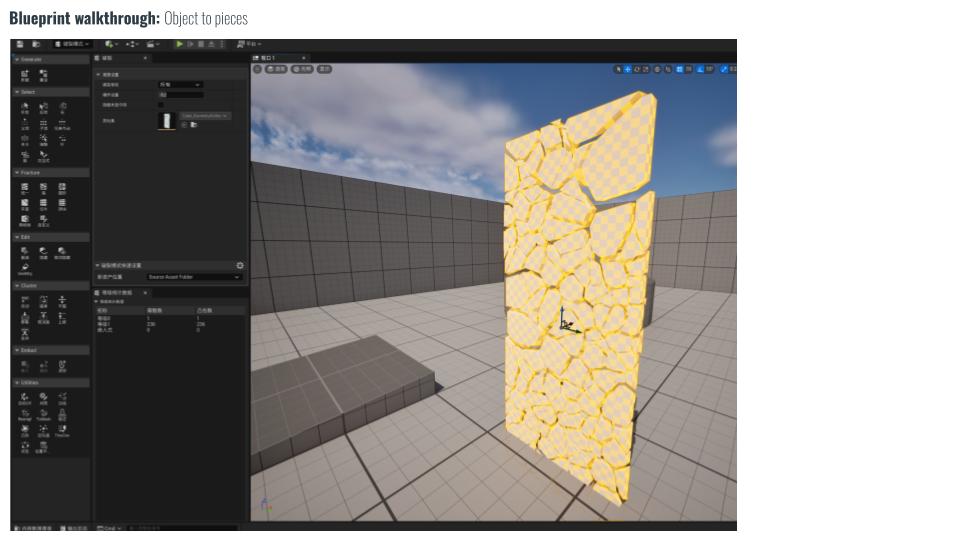The height and width of the screenshot is (540, 960).
Task: Click the first tool in Cluster section
Action: 25,301
